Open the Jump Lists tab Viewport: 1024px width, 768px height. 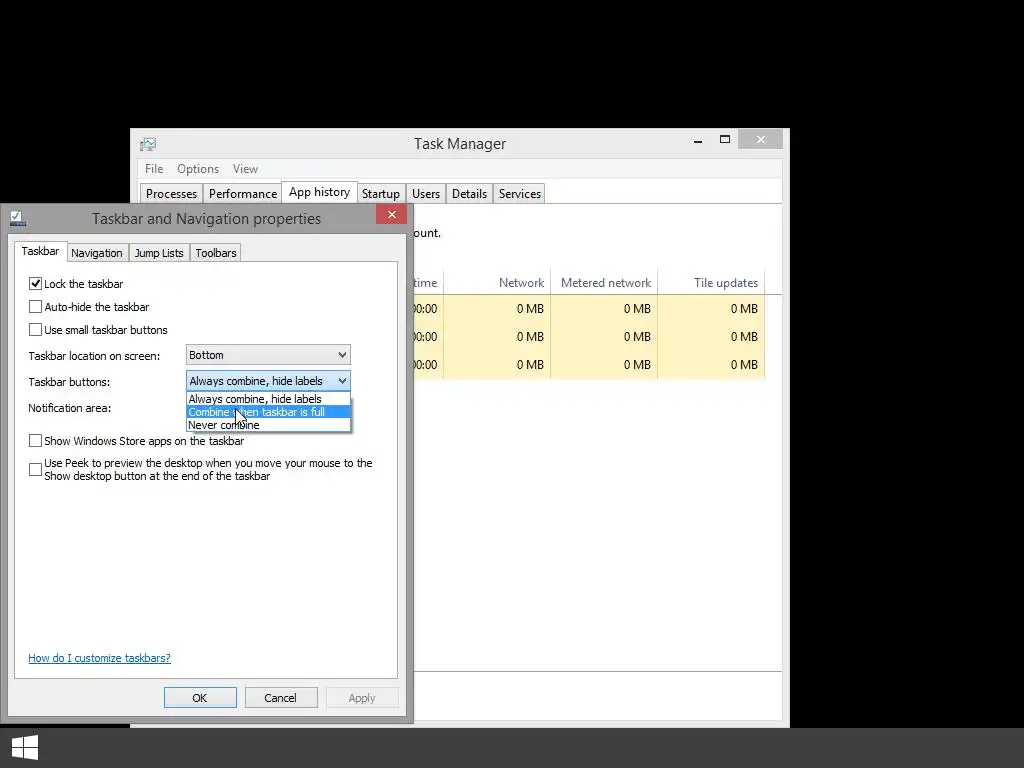pyautogui.click(x=159, y=253)
